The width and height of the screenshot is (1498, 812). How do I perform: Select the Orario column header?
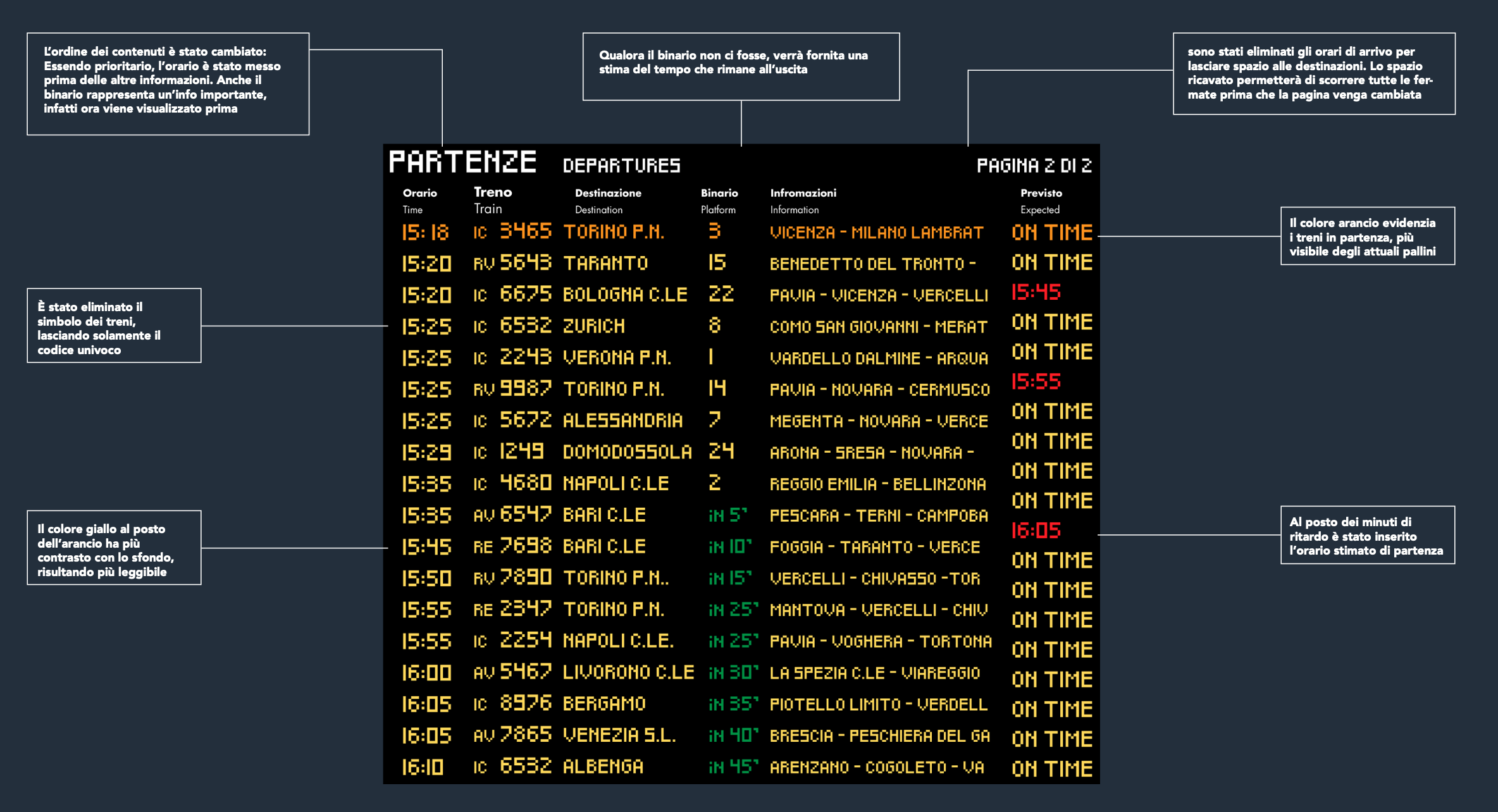[x=420, y=194]
